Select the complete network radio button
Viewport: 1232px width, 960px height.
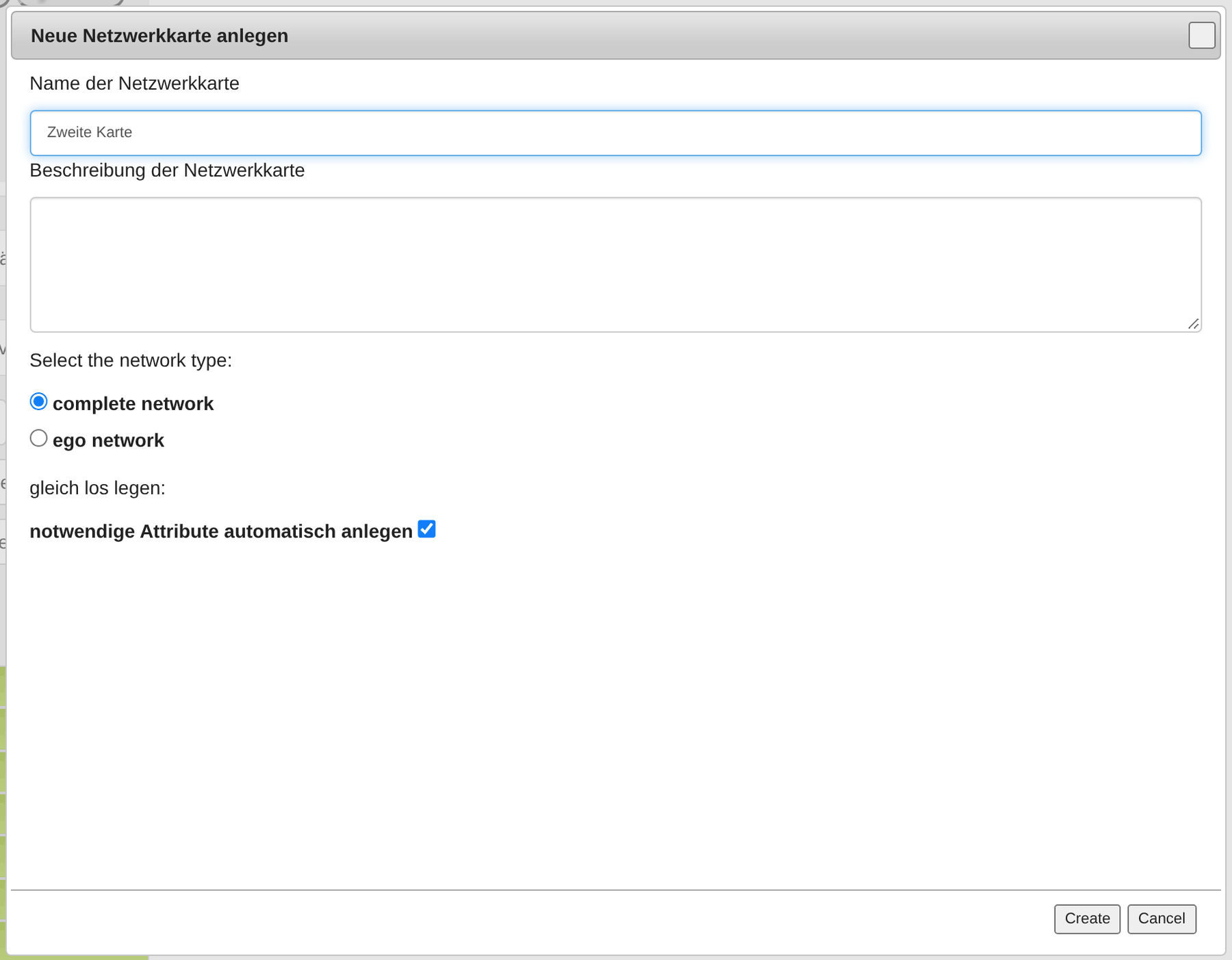(x=39, y=402)
